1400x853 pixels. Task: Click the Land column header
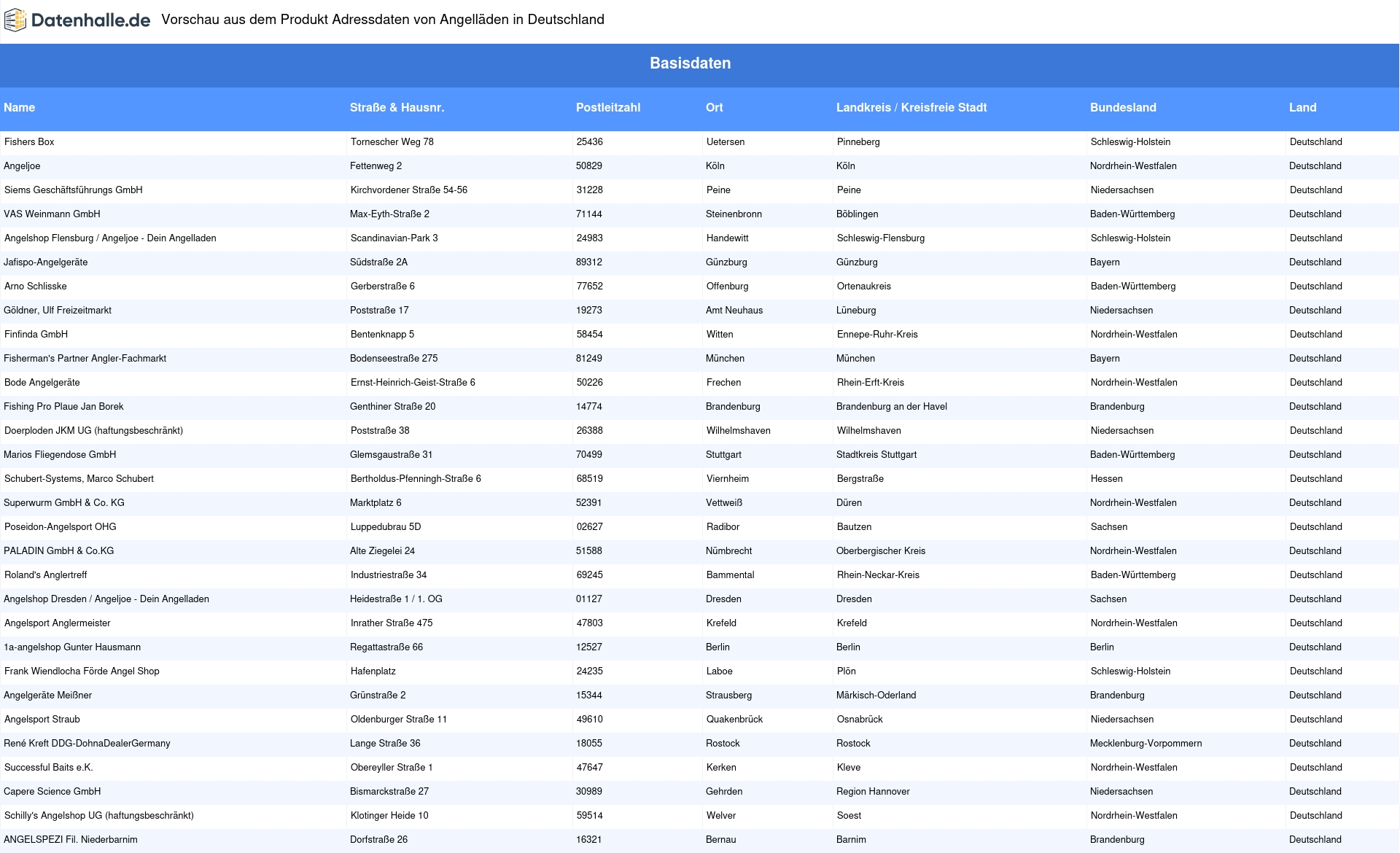point(1303,107)
